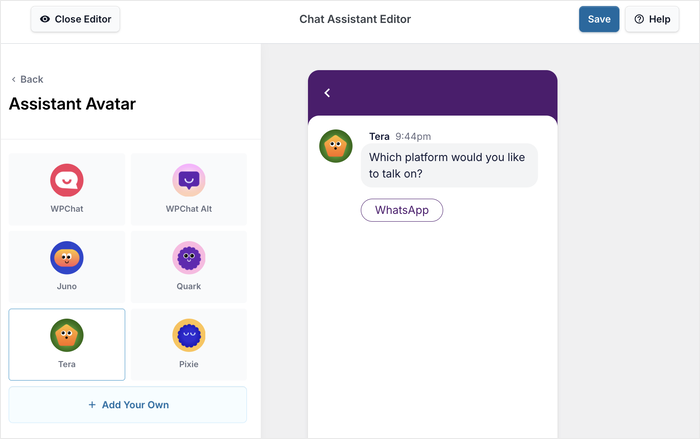Go back using the Back link
The image size is (700, 439).
[27, 79]
